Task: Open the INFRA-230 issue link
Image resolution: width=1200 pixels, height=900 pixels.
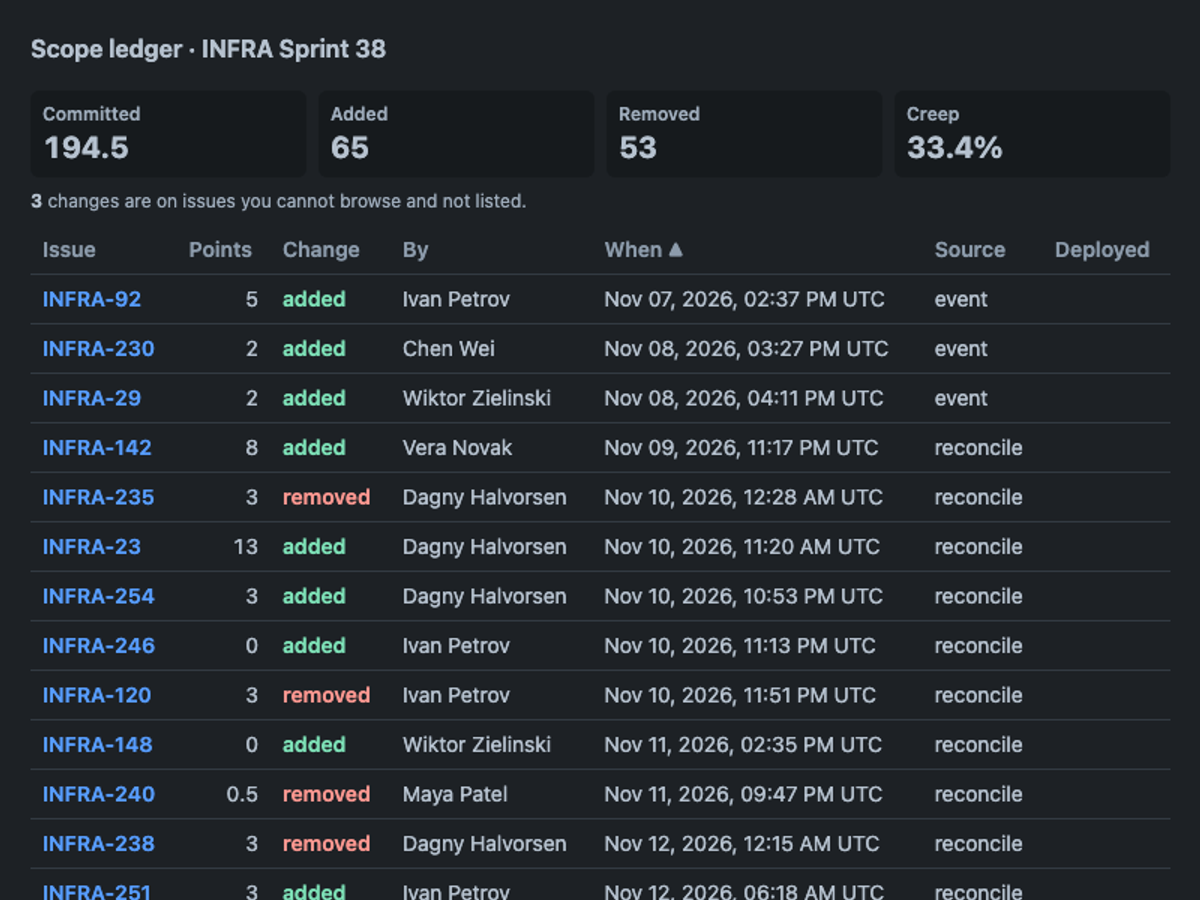Action: 98,349
